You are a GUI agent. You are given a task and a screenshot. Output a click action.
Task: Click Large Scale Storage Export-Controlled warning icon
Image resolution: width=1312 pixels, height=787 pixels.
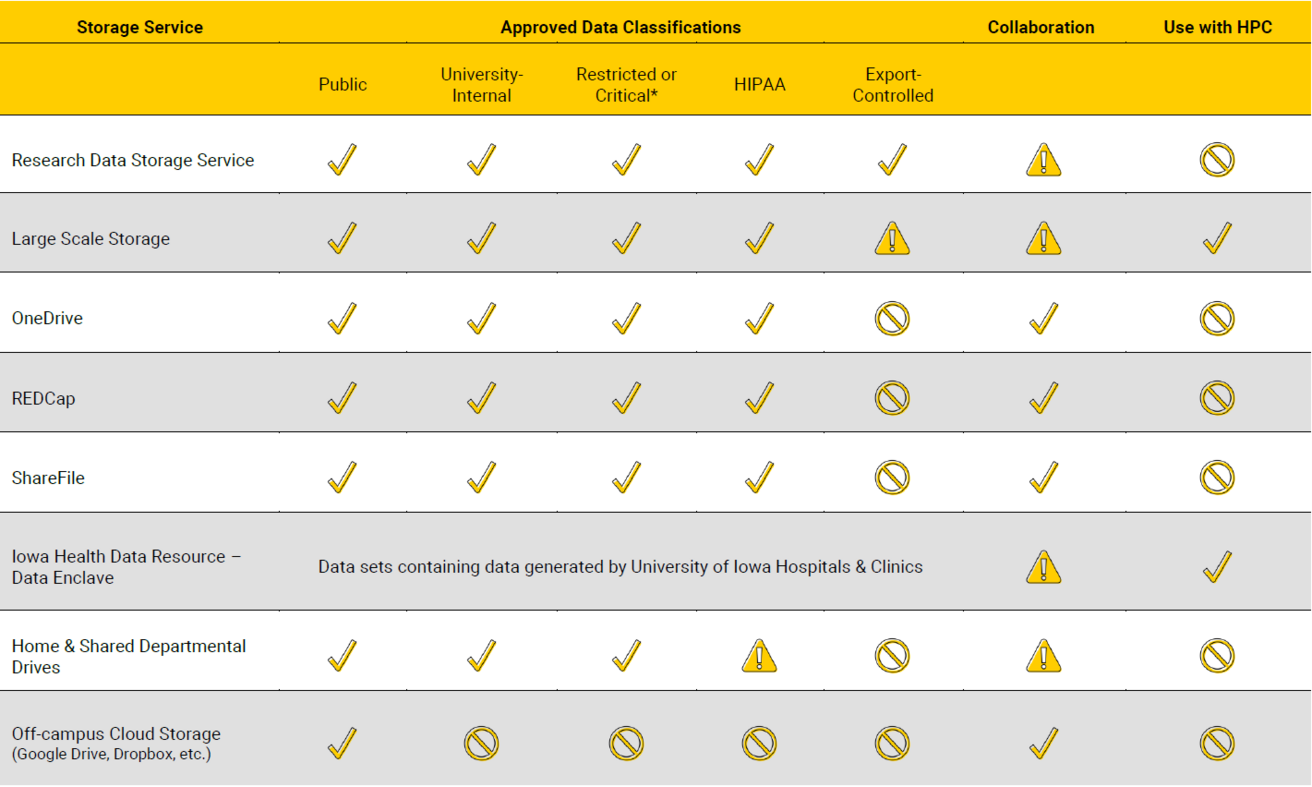(891, 239)
